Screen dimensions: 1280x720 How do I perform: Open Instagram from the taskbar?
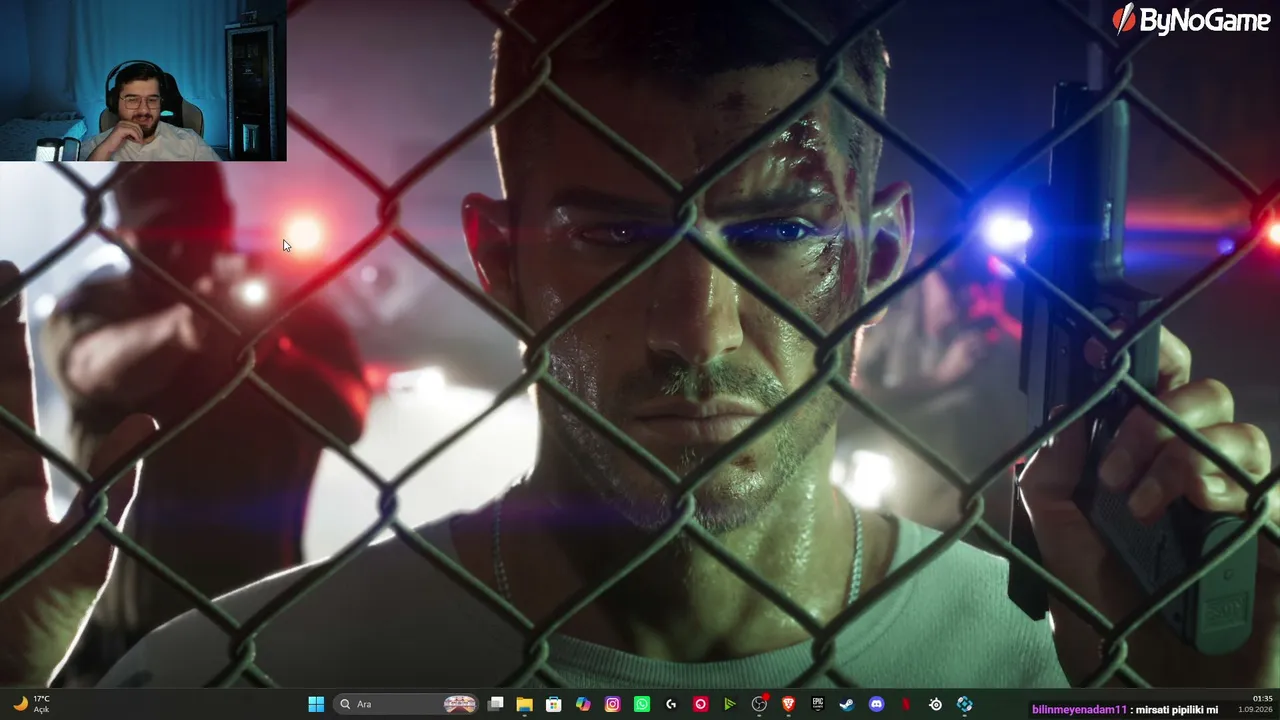pos(612,704)
